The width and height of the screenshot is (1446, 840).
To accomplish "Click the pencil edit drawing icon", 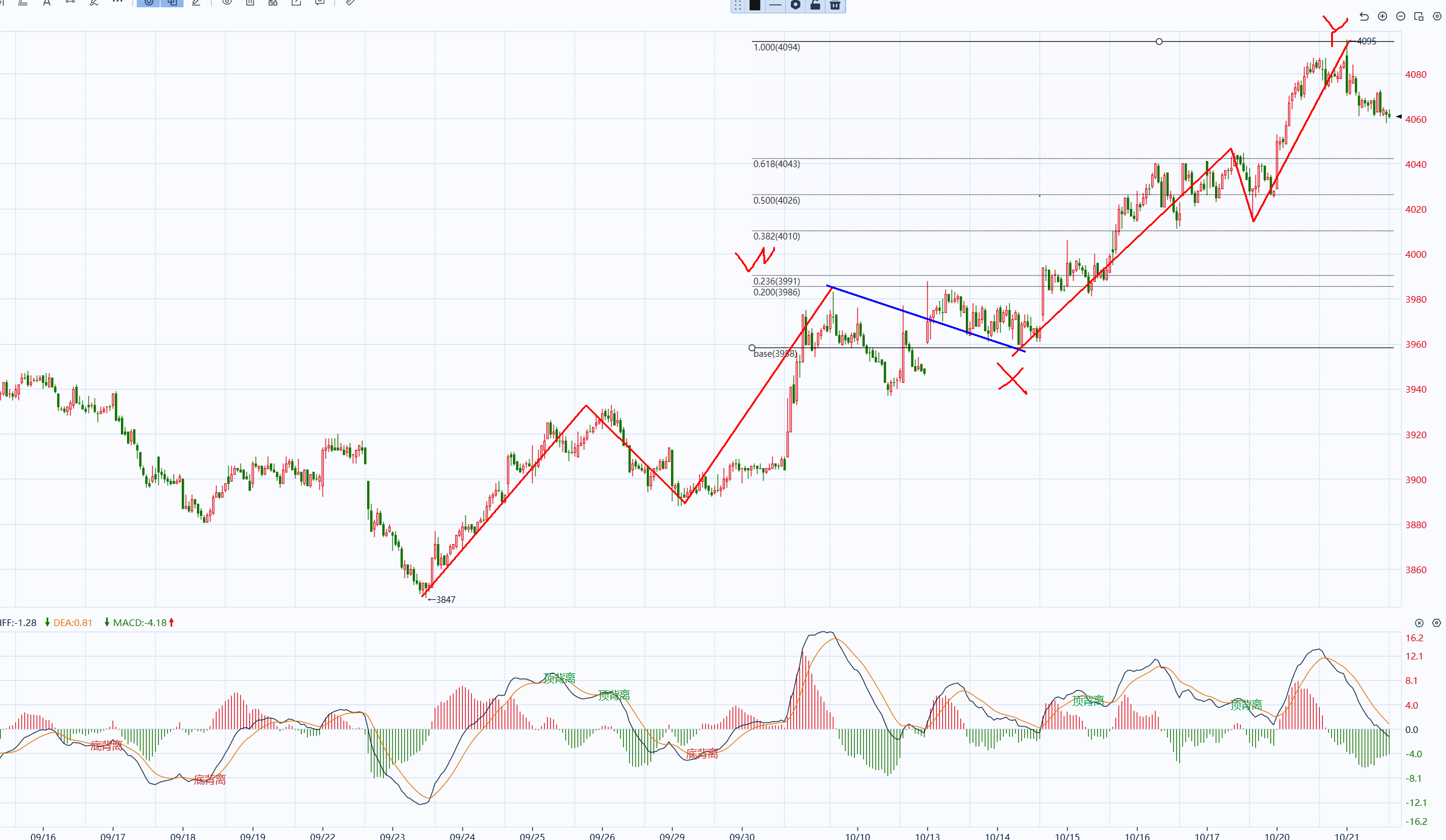I will click(x=196, y=2).
